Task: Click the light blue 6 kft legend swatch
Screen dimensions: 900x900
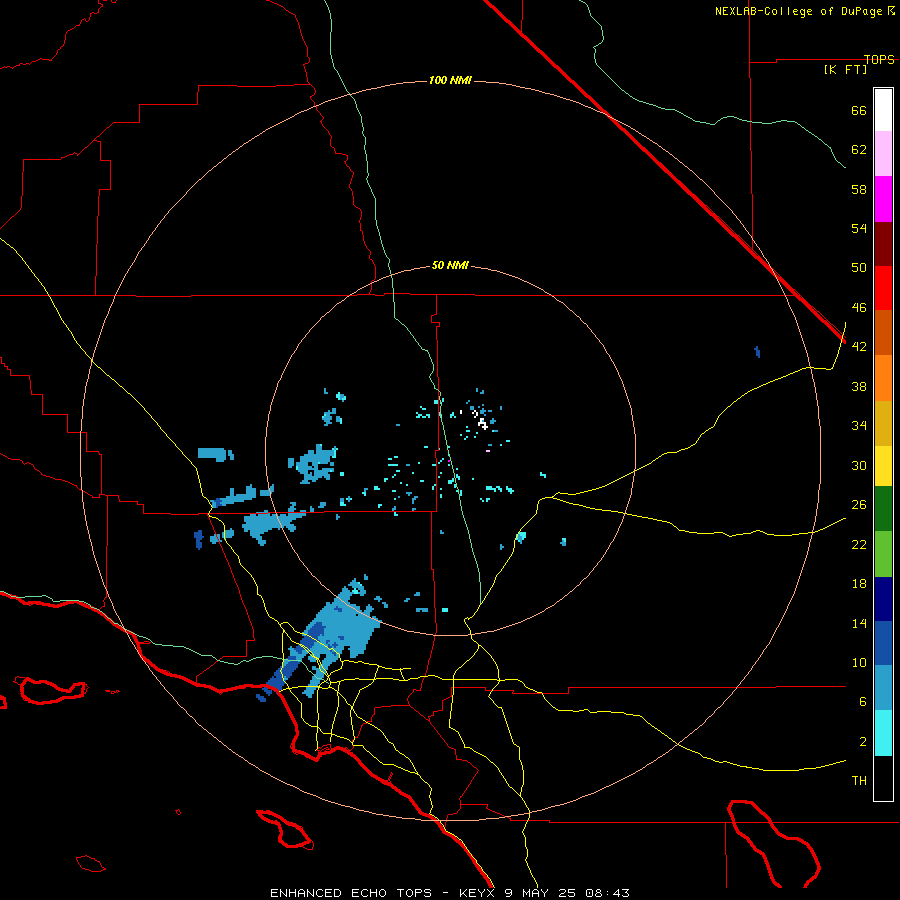Action: coord(883,688)
